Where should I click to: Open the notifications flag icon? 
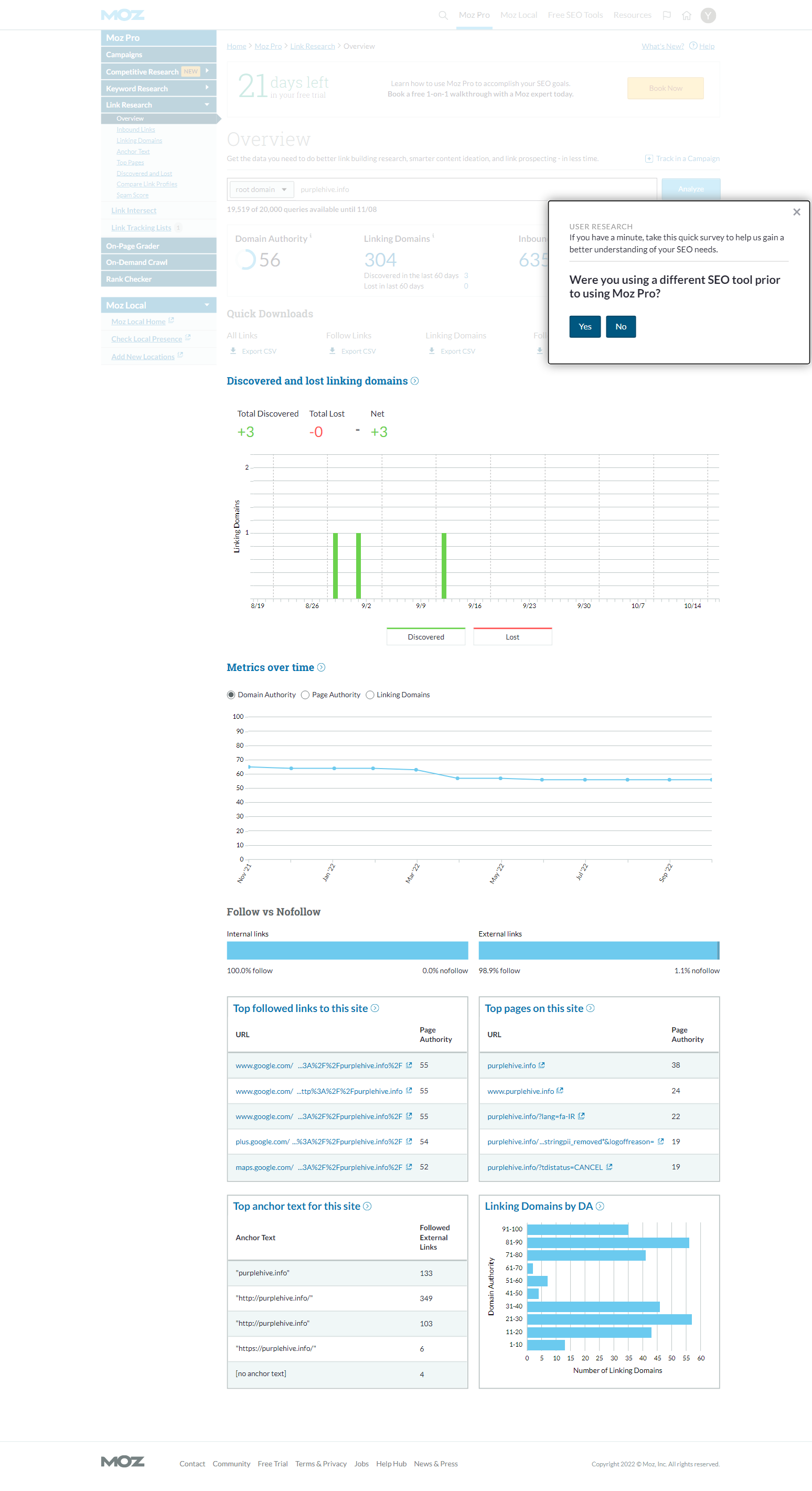click(667, 16)
